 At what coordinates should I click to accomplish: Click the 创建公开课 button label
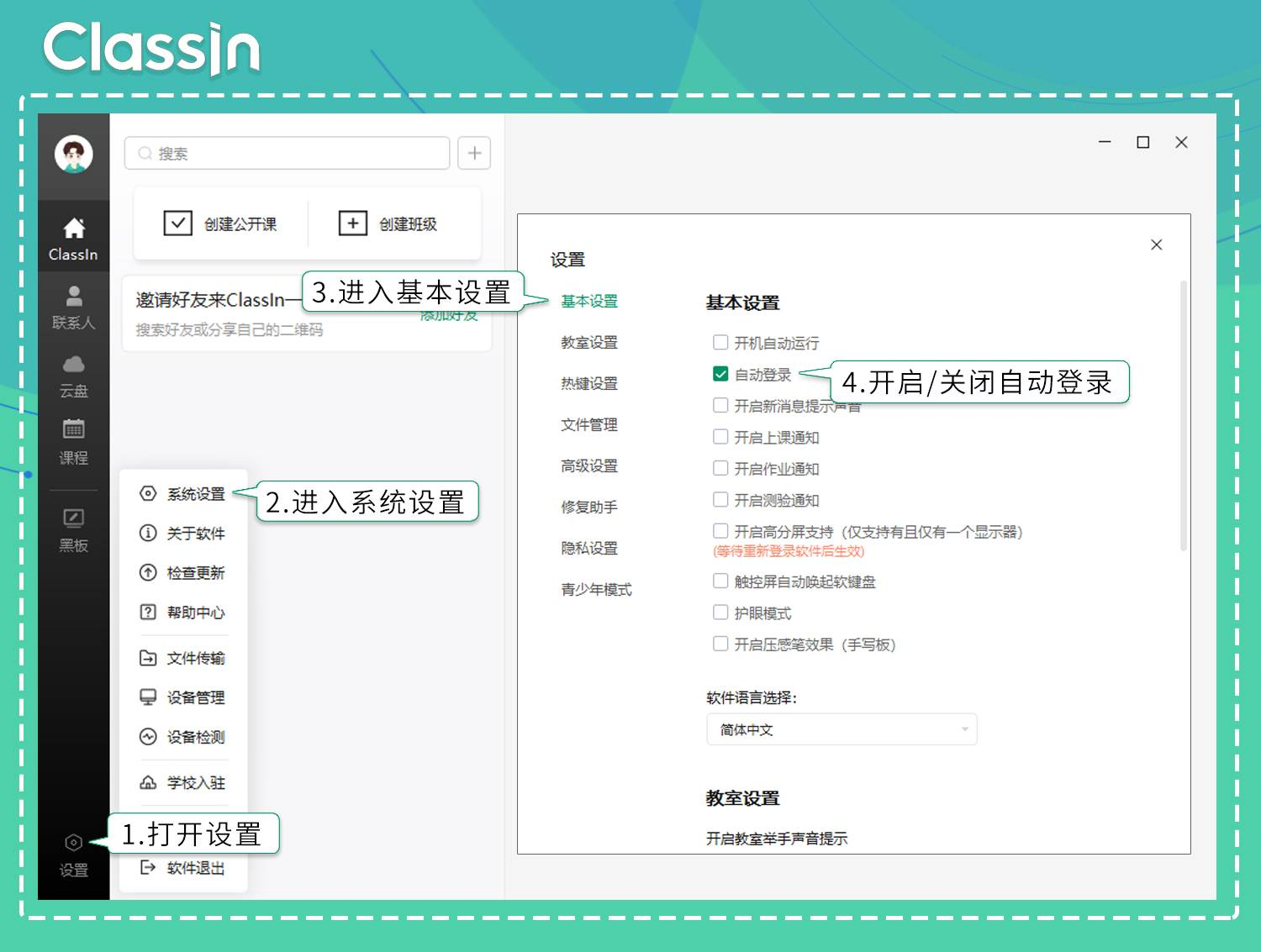pyautogui.click(x=240, y=224)
